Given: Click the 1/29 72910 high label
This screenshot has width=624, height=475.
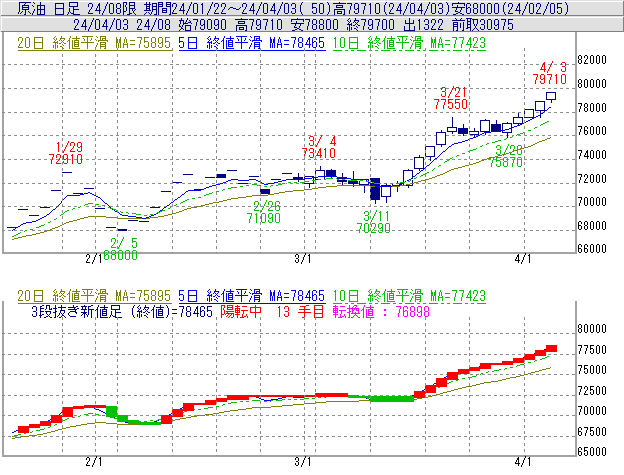Looking at the screenshot, I should 66,153.
